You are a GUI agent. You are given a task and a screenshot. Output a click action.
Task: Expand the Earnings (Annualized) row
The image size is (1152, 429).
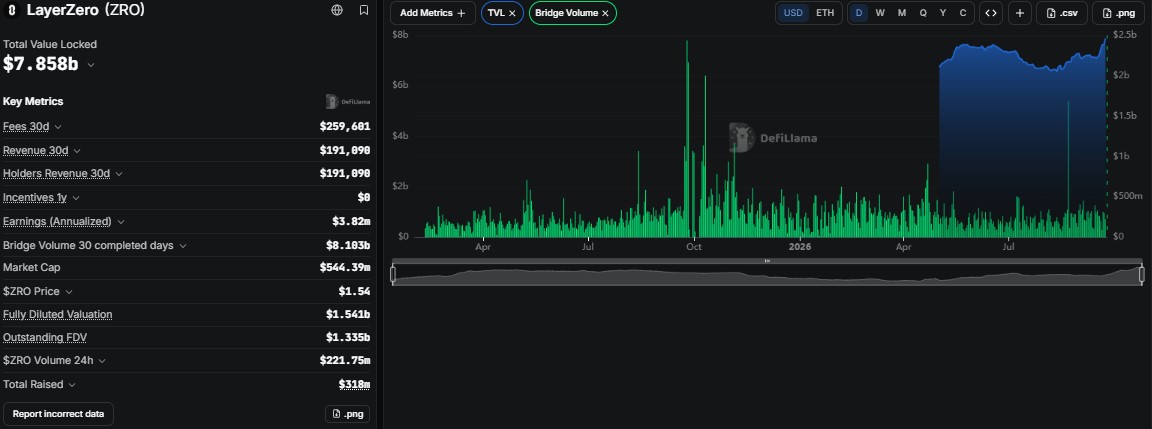click(x=121, y=222)
